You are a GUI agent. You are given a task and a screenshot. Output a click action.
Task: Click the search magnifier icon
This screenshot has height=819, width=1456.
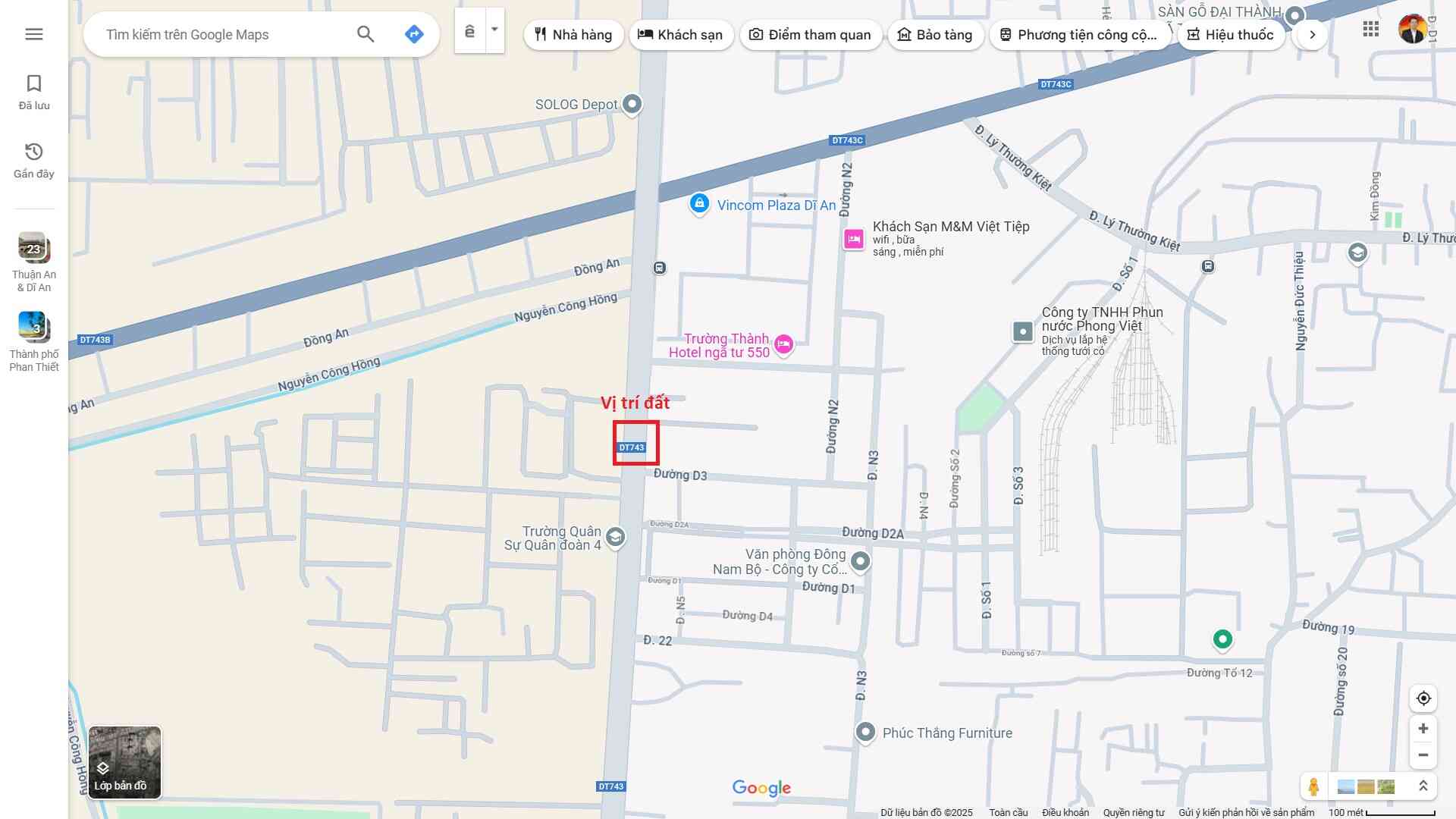pos(366,34)
